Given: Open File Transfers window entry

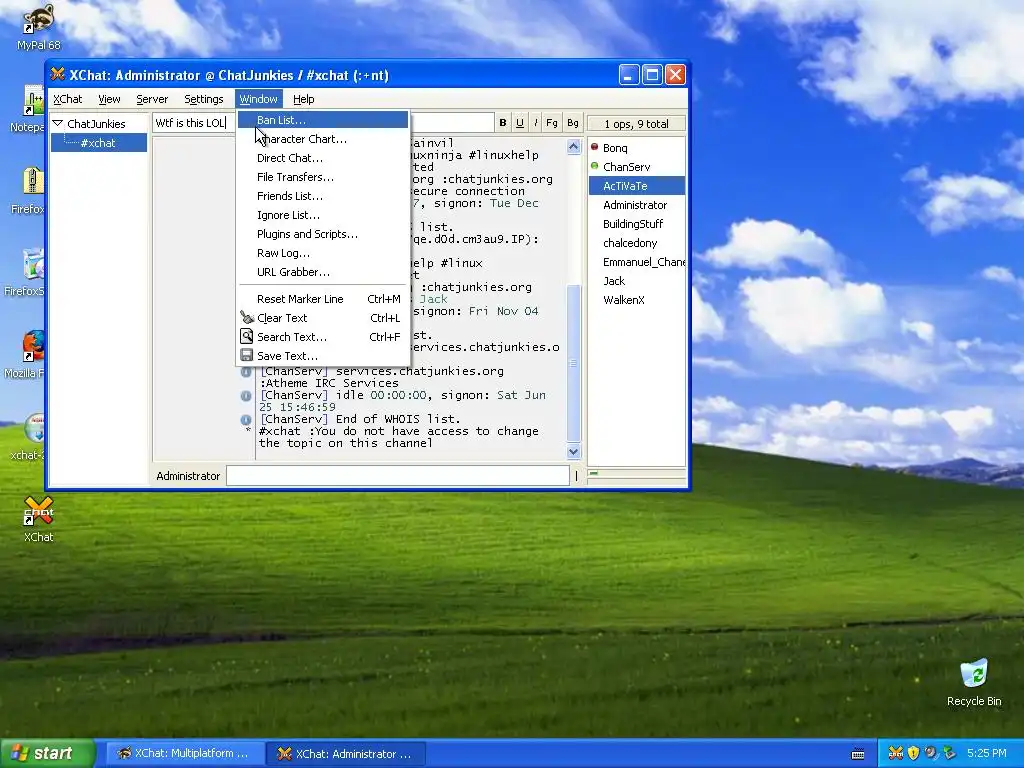Looking at the screenshot, I should click(x=323, y=176).
